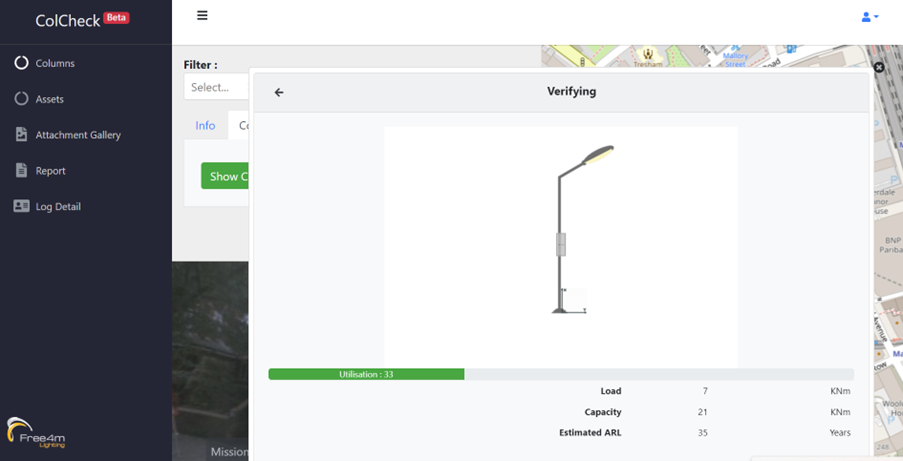Viewport: 903px width, 461px height.
Task: Switch to the Info tab
Action: coord(205,126)
